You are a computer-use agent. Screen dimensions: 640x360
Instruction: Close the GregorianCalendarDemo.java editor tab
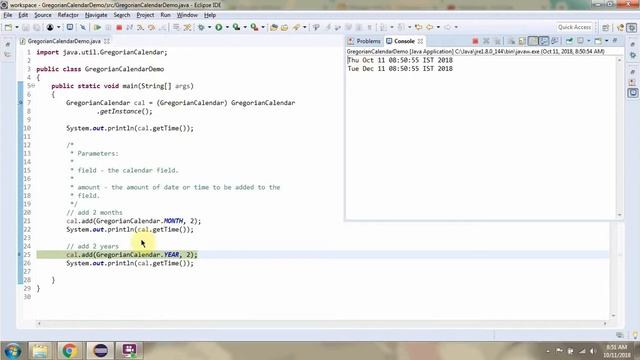107,41
